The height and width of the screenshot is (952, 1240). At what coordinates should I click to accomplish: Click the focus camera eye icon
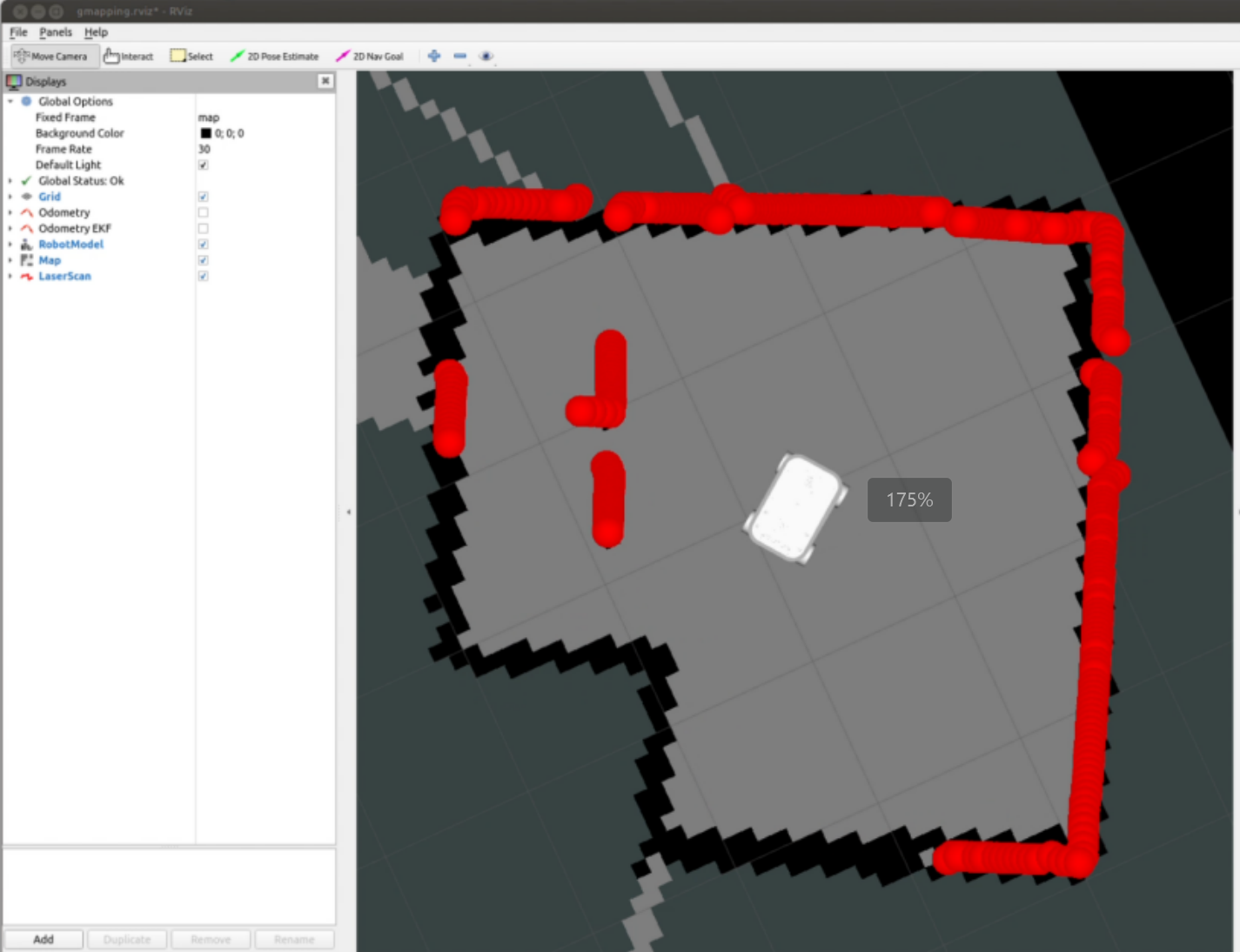pos(486,56)
